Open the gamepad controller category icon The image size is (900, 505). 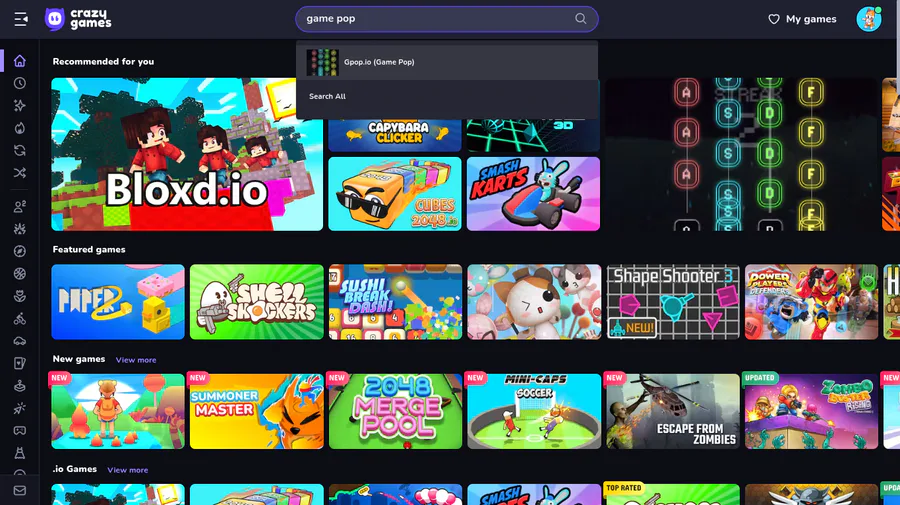tap(20, 430)
